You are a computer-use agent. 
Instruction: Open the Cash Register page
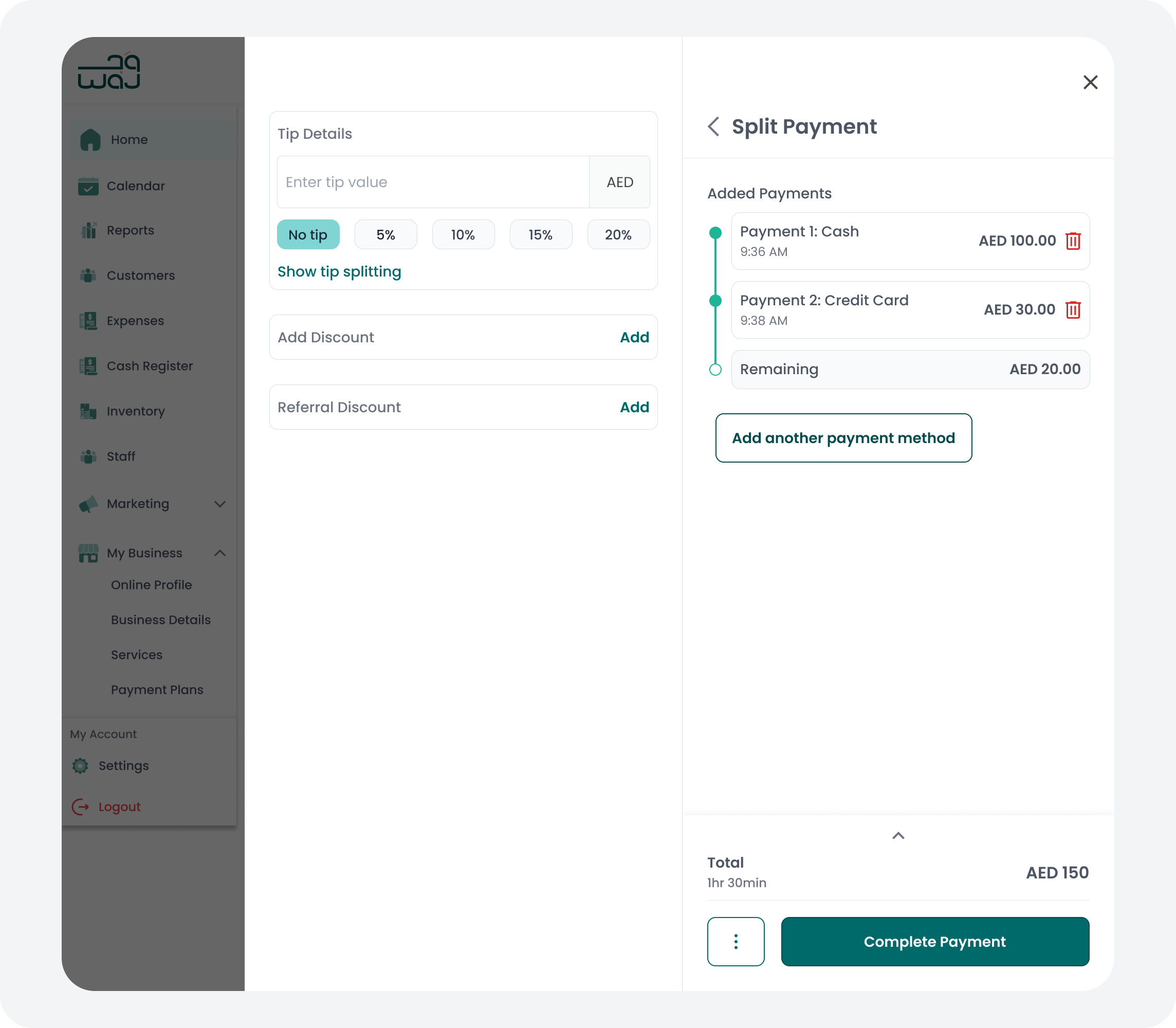click(x=149, y=366)
